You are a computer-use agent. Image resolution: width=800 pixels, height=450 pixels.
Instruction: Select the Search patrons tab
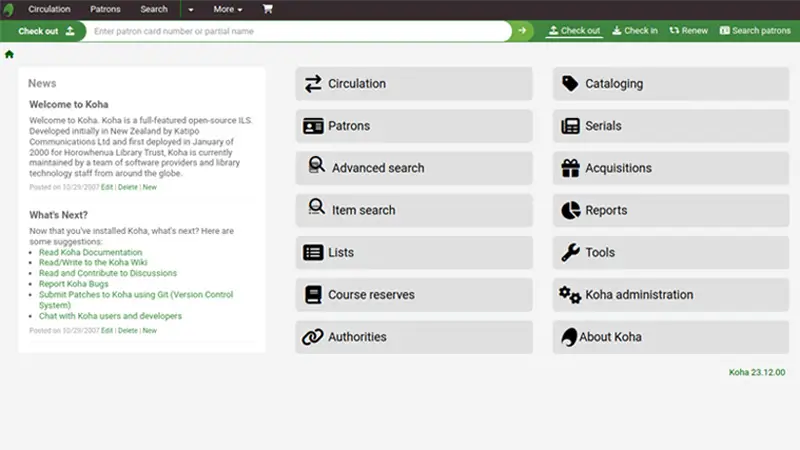755,31
